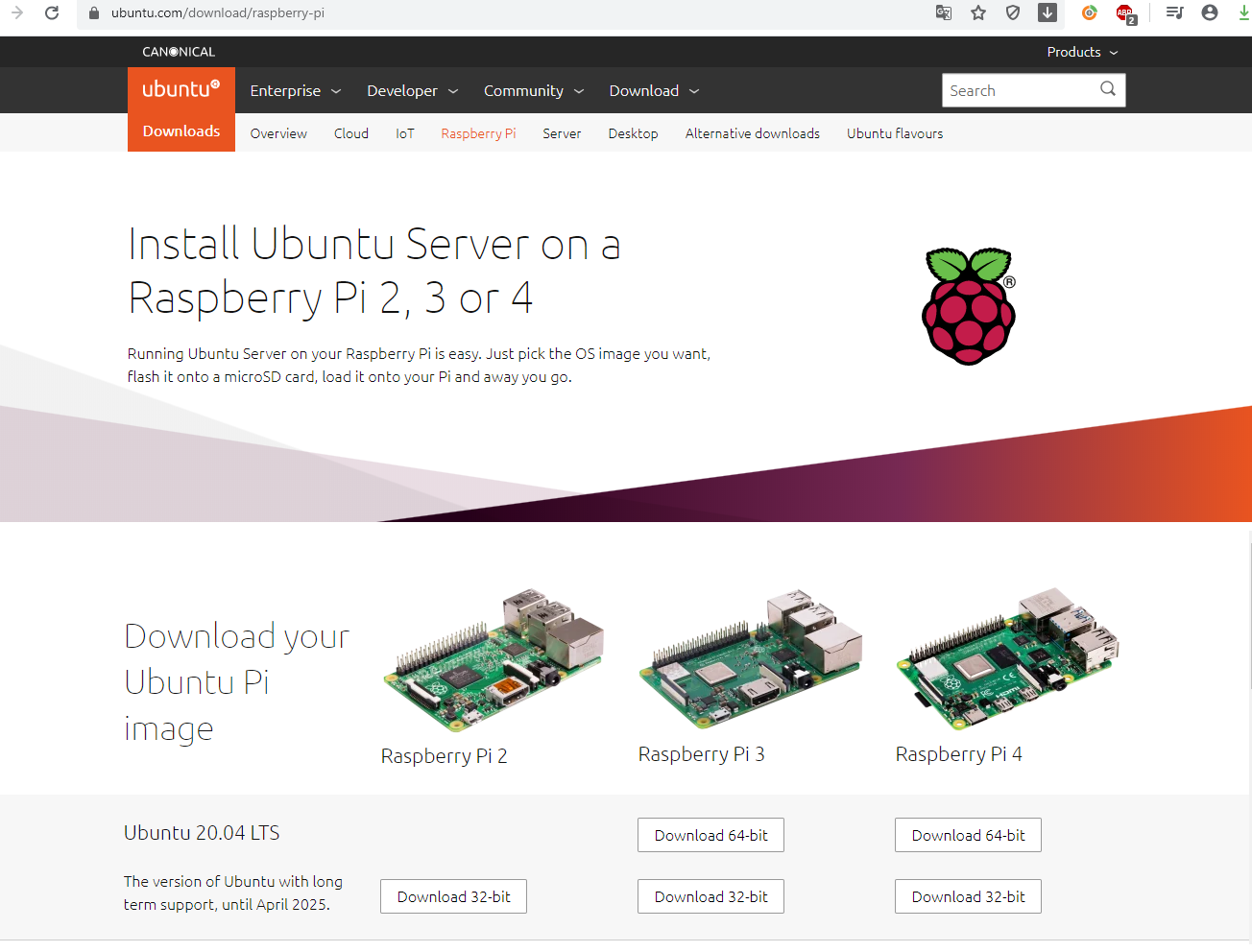Click the Raspberry Pi logo
1252x952 pixels.
coord(968,306)
